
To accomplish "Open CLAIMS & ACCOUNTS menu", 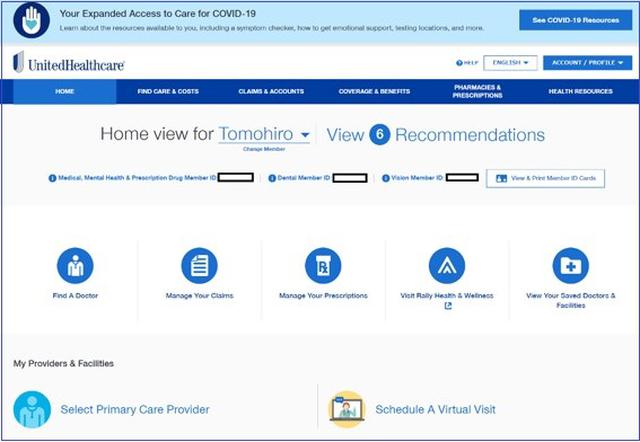I will coord(271,91).
